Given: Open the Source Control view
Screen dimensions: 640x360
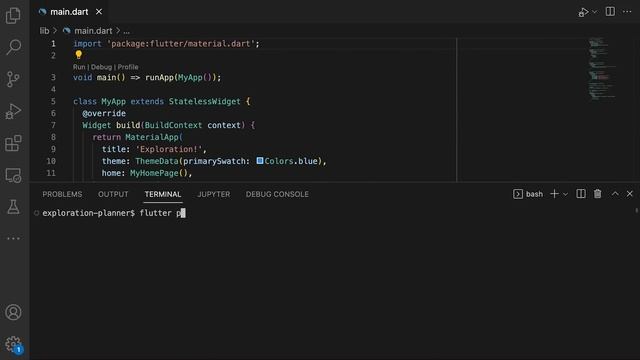Looking at the screenshot, I should [x=13, y=79].
